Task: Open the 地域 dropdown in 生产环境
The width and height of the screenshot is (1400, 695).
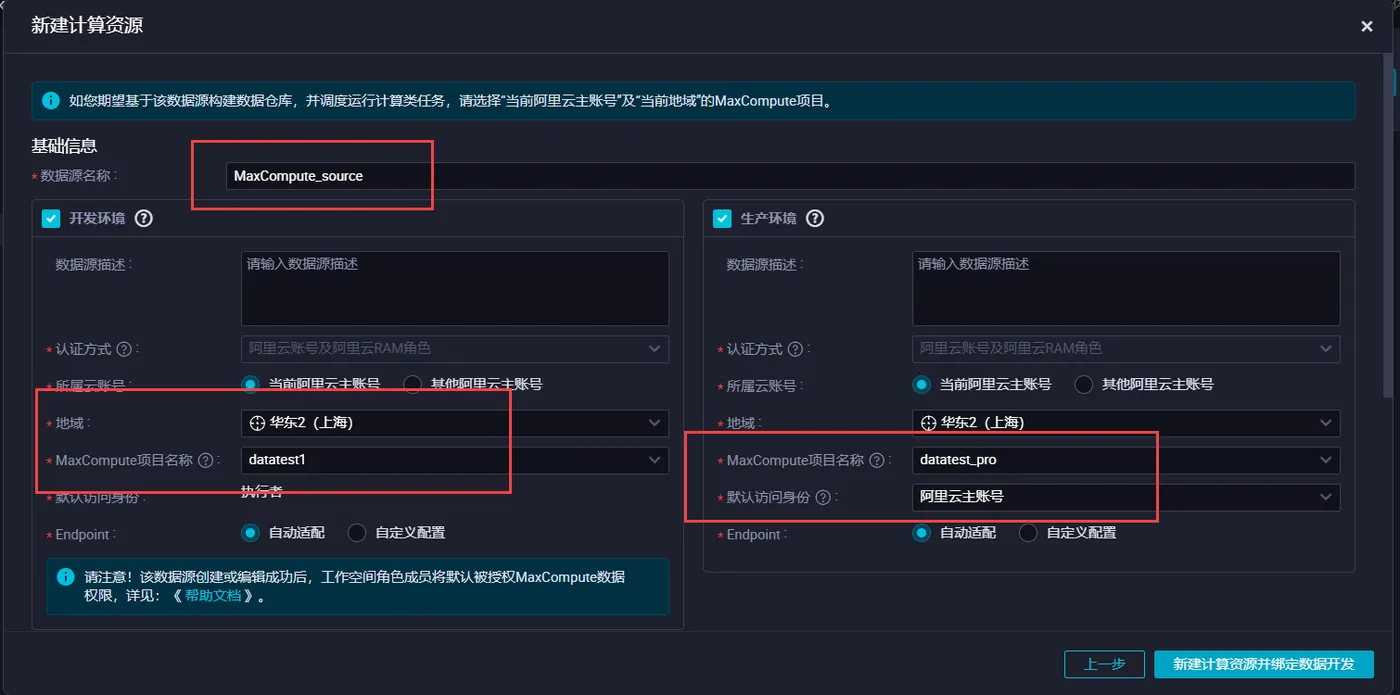Action: pyautogui.click(x=1126, y=423)
